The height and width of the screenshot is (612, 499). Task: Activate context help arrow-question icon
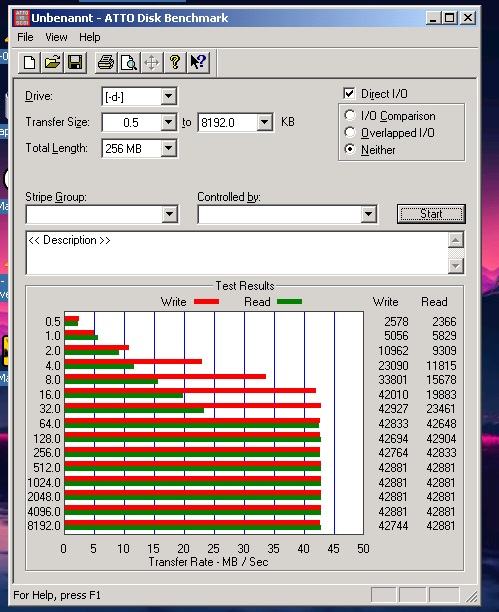[198, 62]
